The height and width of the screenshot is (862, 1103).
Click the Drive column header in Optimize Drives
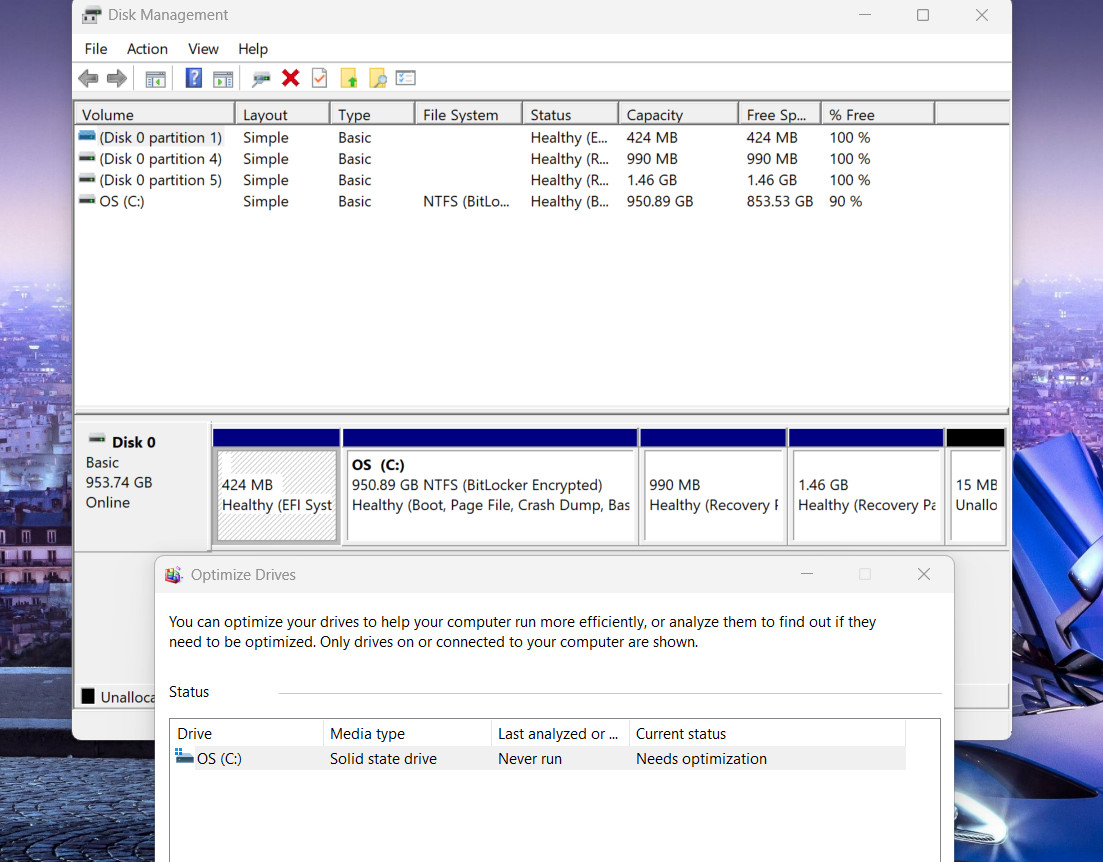tap(246, 733)
